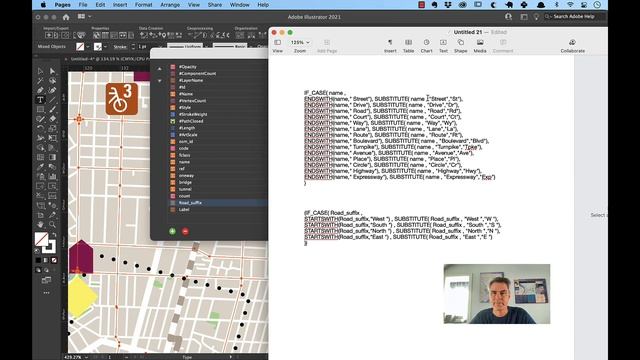Click the Media button in Pages

pyautogui.click(x=480, y=45)
